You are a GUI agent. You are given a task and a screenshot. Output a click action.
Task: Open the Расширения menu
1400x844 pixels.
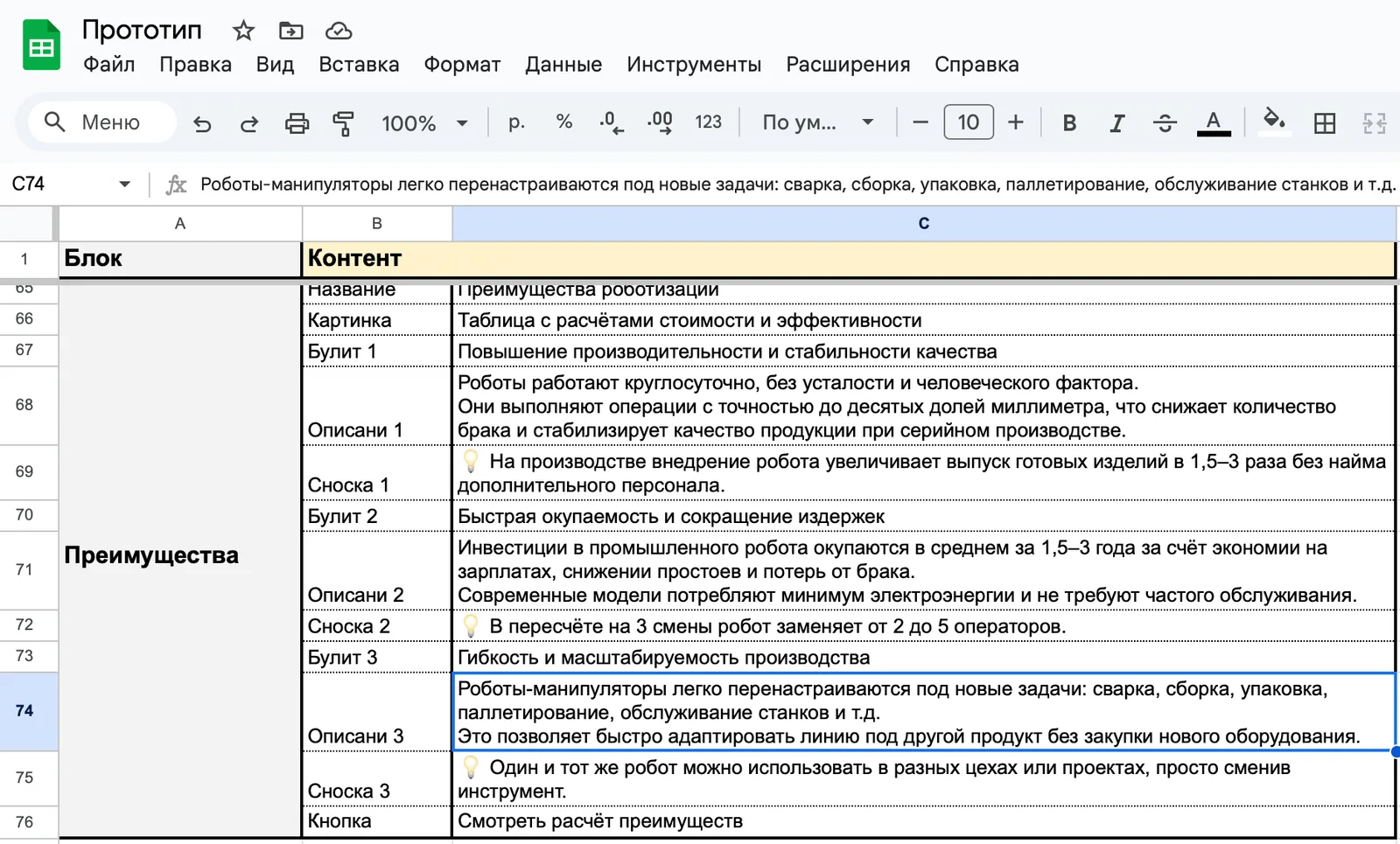tap(848, 65)
